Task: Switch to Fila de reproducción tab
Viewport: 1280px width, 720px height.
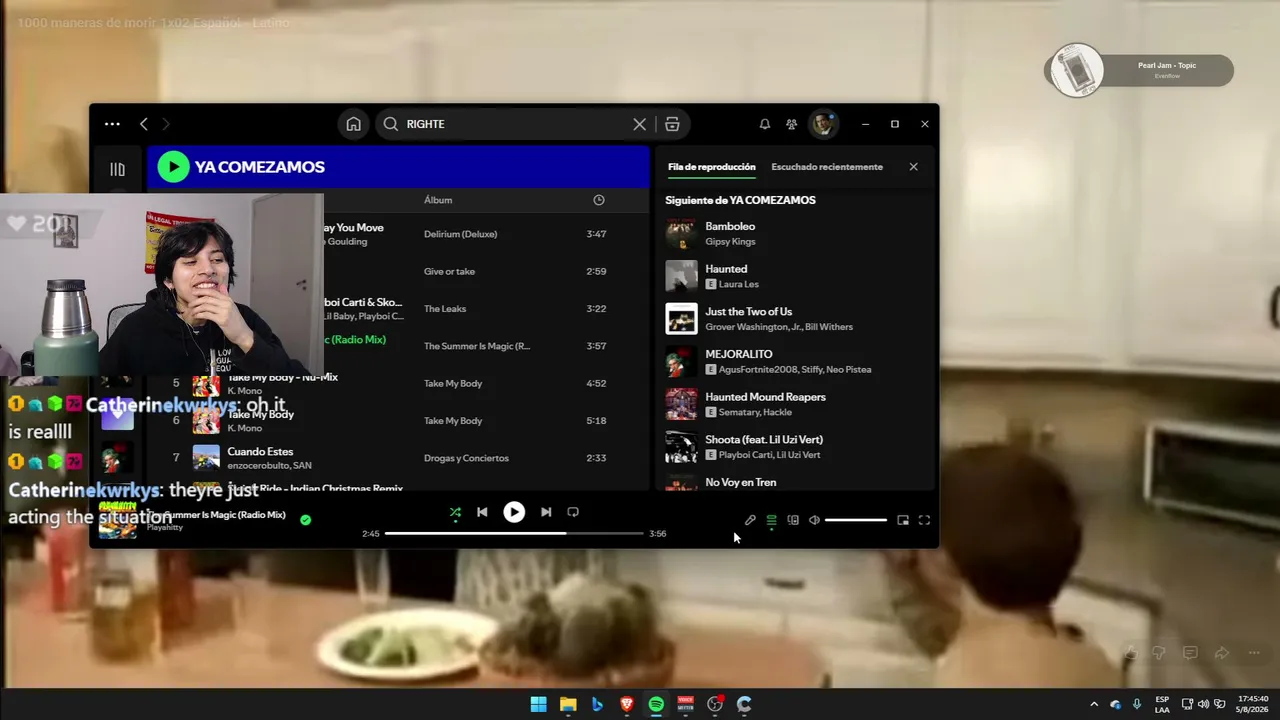Action: (712, 167)
